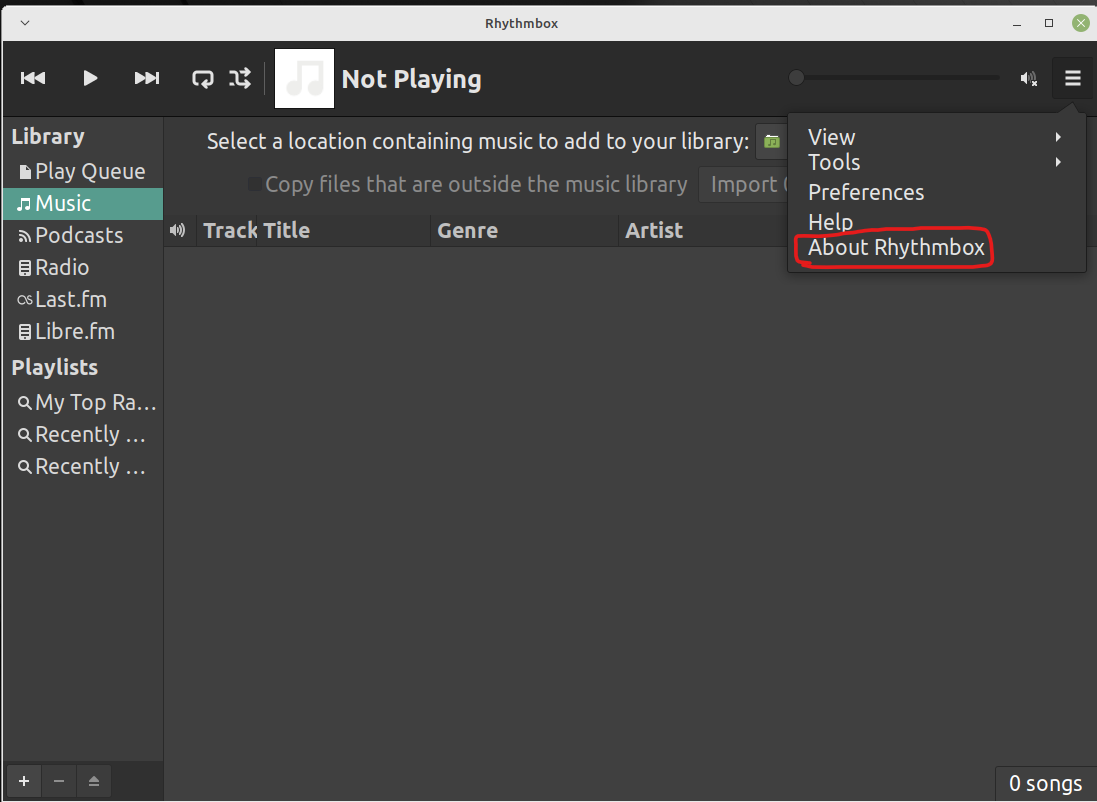Open the Radio source
1097x802 pixels.
click(x=83, y=268)
